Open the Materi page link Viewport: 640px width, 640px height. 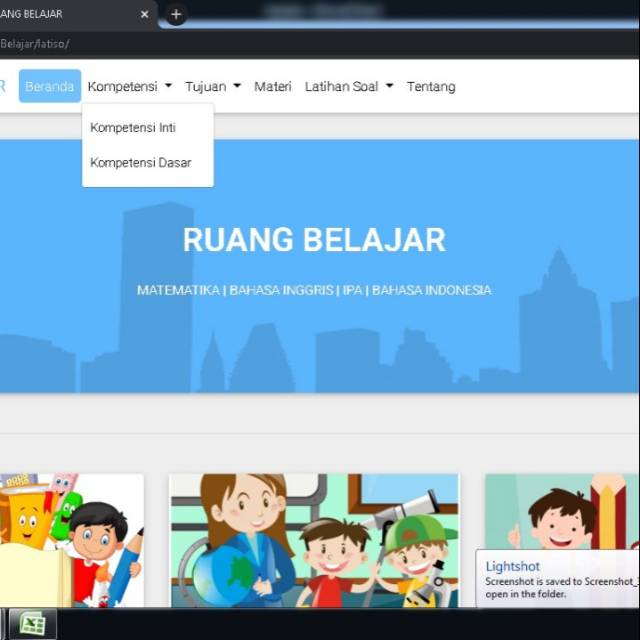272,87
